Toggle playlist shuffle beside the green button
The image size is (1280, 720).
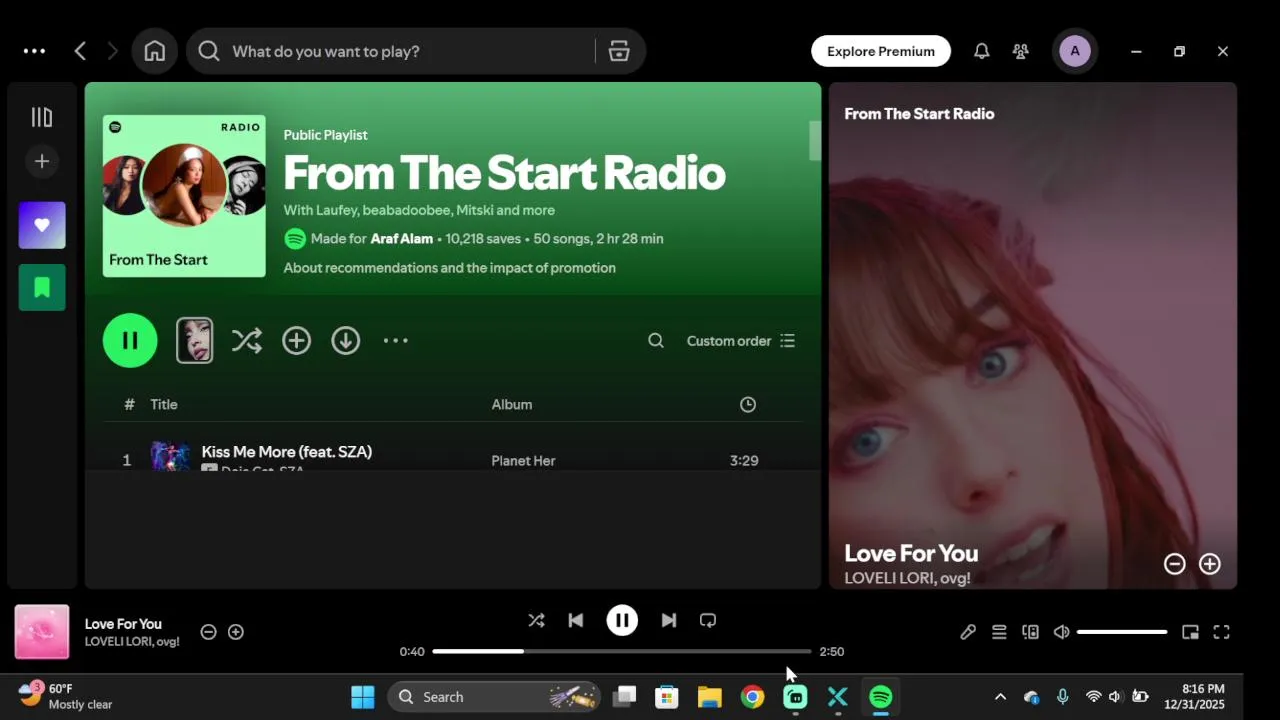point(246,340)
